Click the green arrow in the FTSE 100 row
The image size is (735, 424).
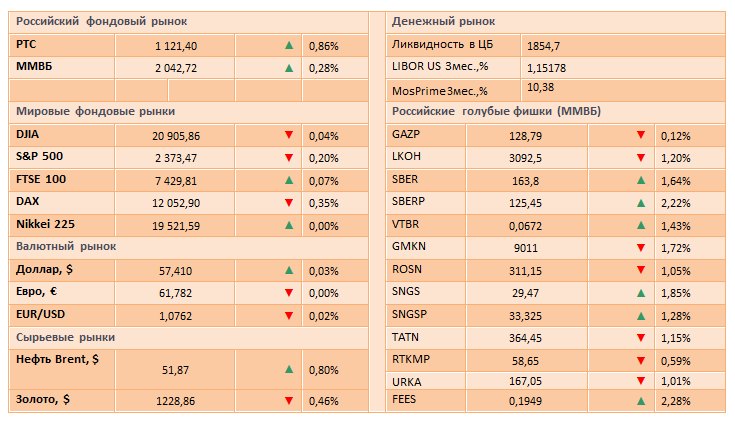click(x=288, y=180)
